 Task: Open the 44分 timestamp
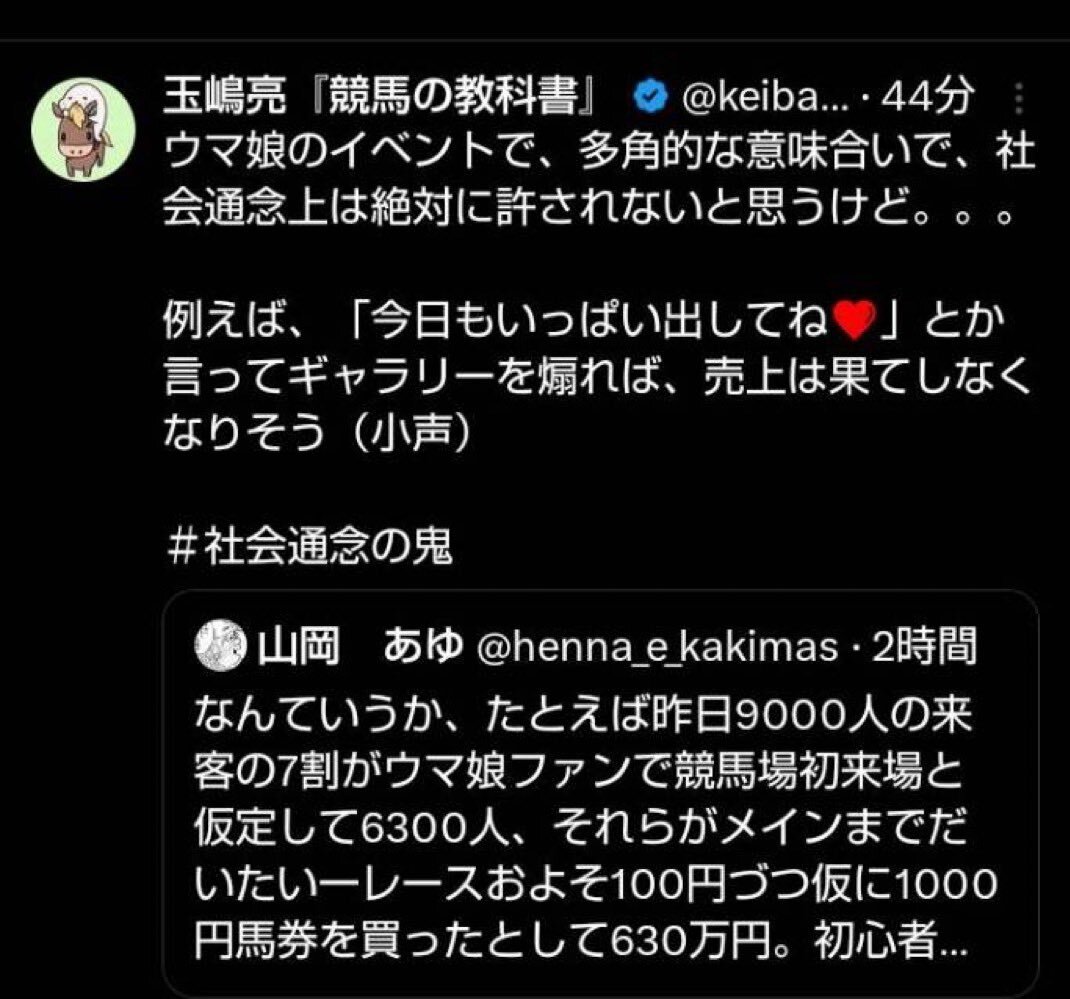925,96
